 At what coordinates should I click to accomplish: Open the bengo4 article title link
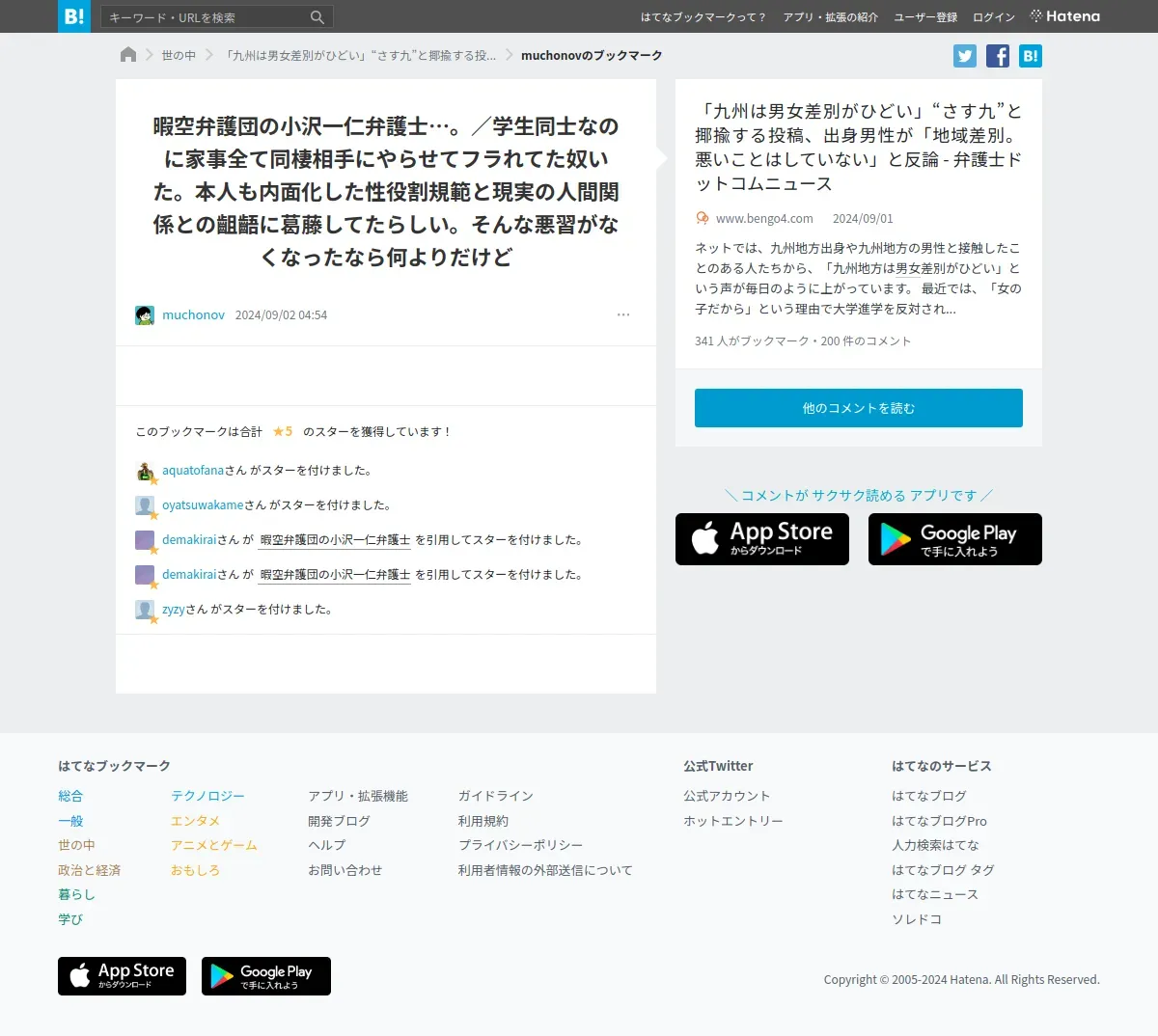(859, 148)
